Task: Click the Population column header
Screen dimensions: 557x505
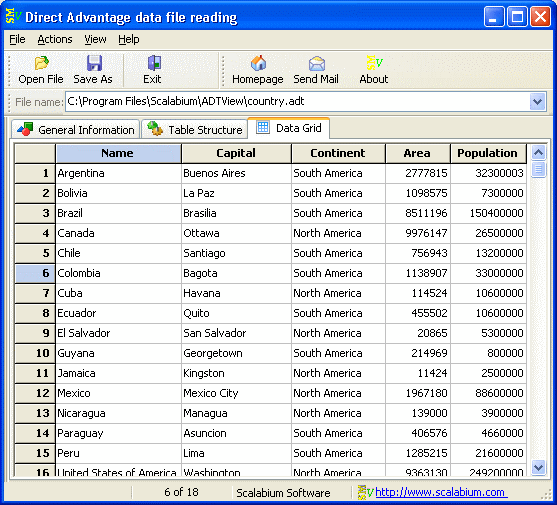Action: pyautogui.click(x=488, y=153)
